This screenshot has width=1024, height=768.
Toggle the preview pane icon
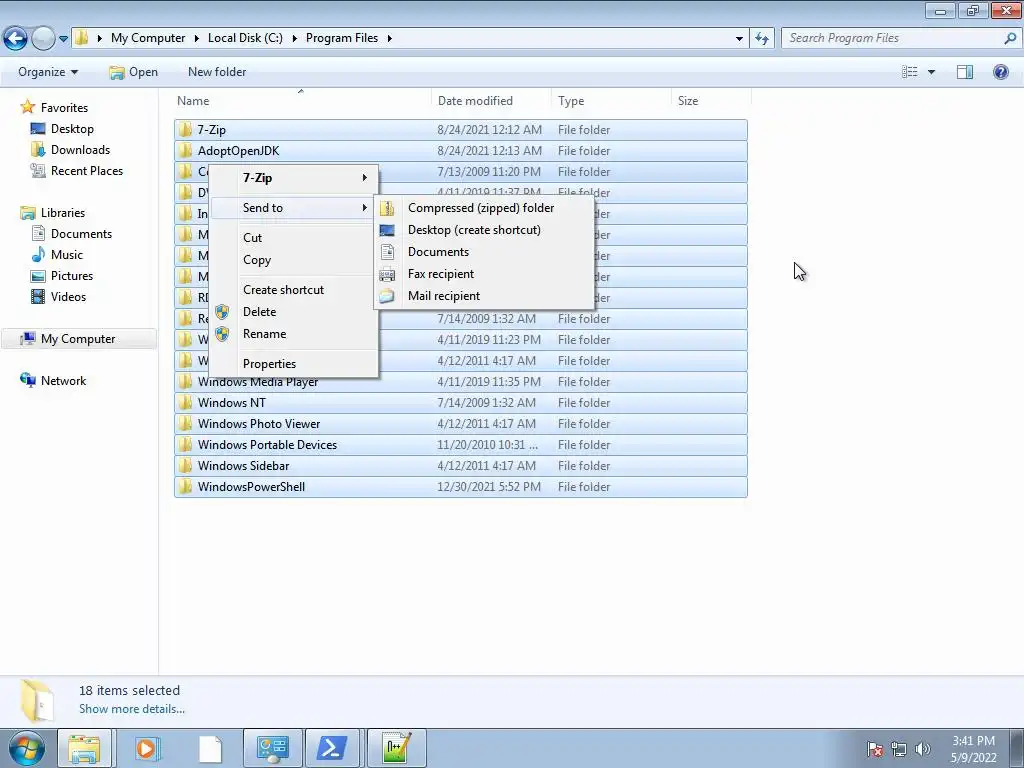tap(965, 72)
